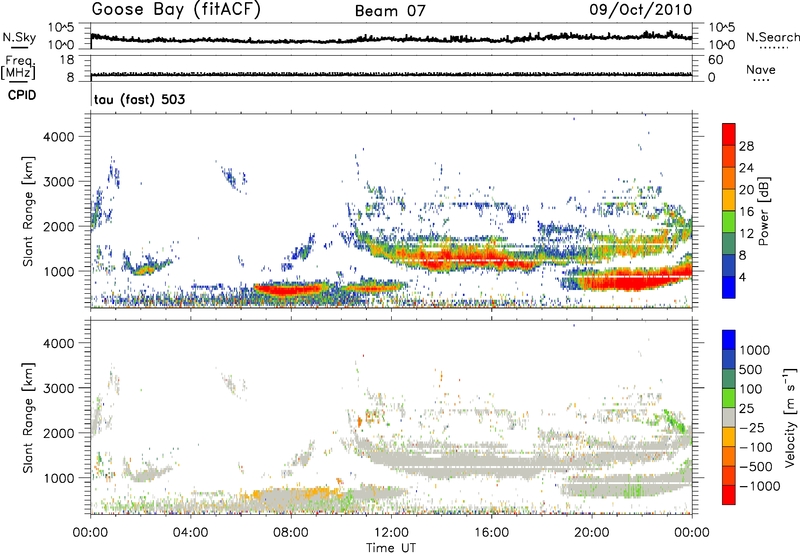Select the "20" label on the power color bar
The width and height of the screenshot is (800, 554).
click(x=746, y=190)
